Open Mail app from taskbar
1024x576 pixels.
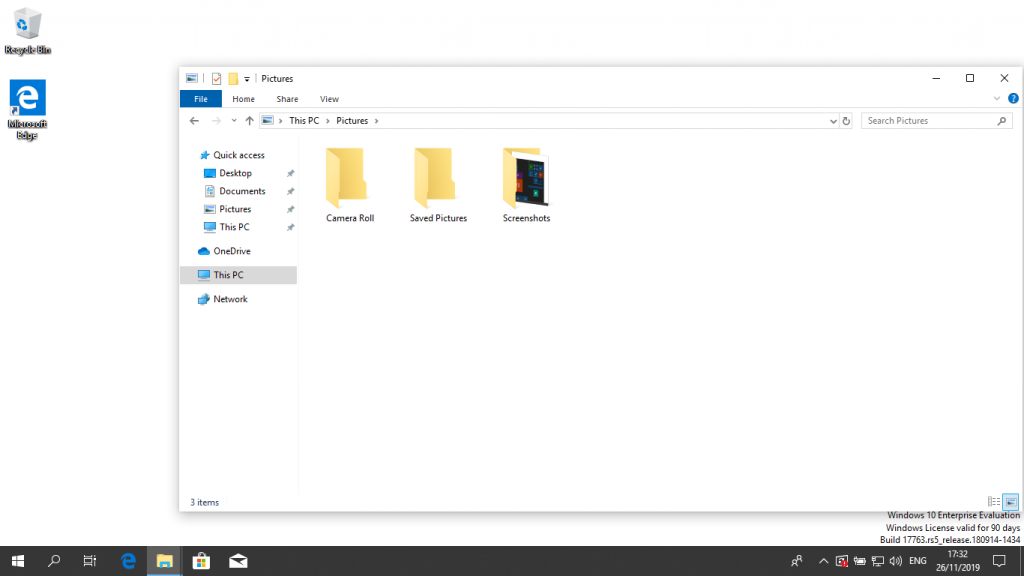coord(238,561)
